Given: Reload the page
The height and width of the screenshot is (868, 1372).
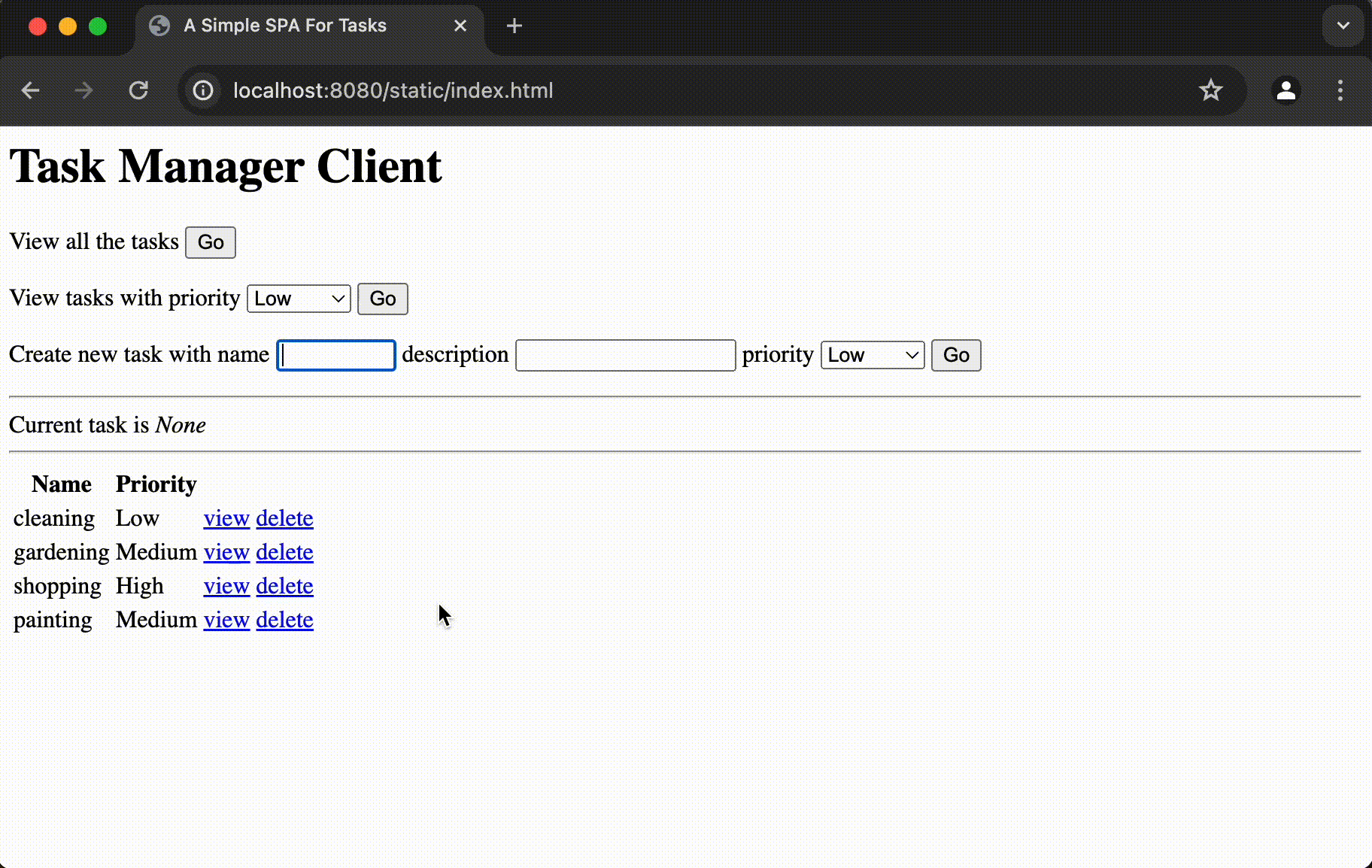Looking at the screenshot, I should 138,90.
